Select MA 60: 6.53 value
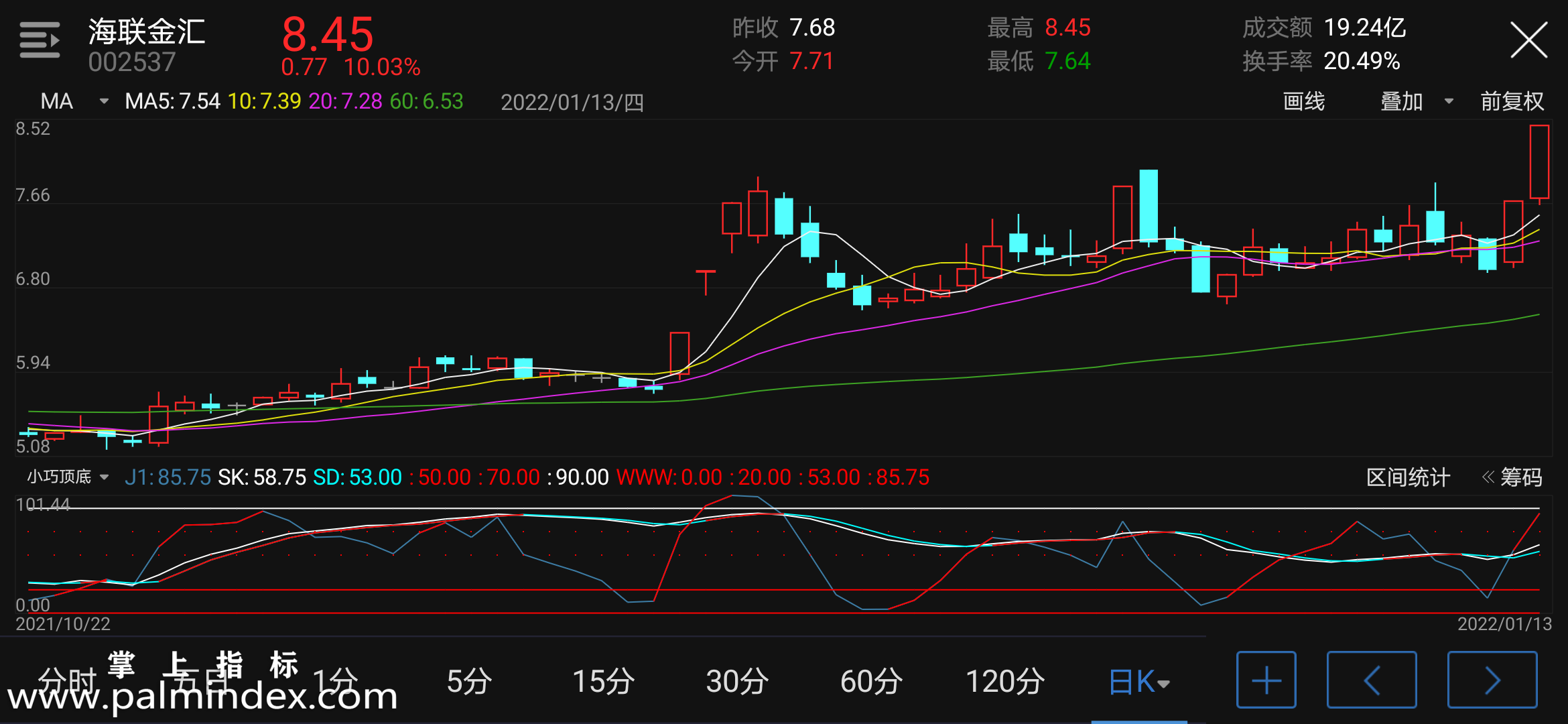The width and height of the screenshot is (1568, 724). [426, 101]
